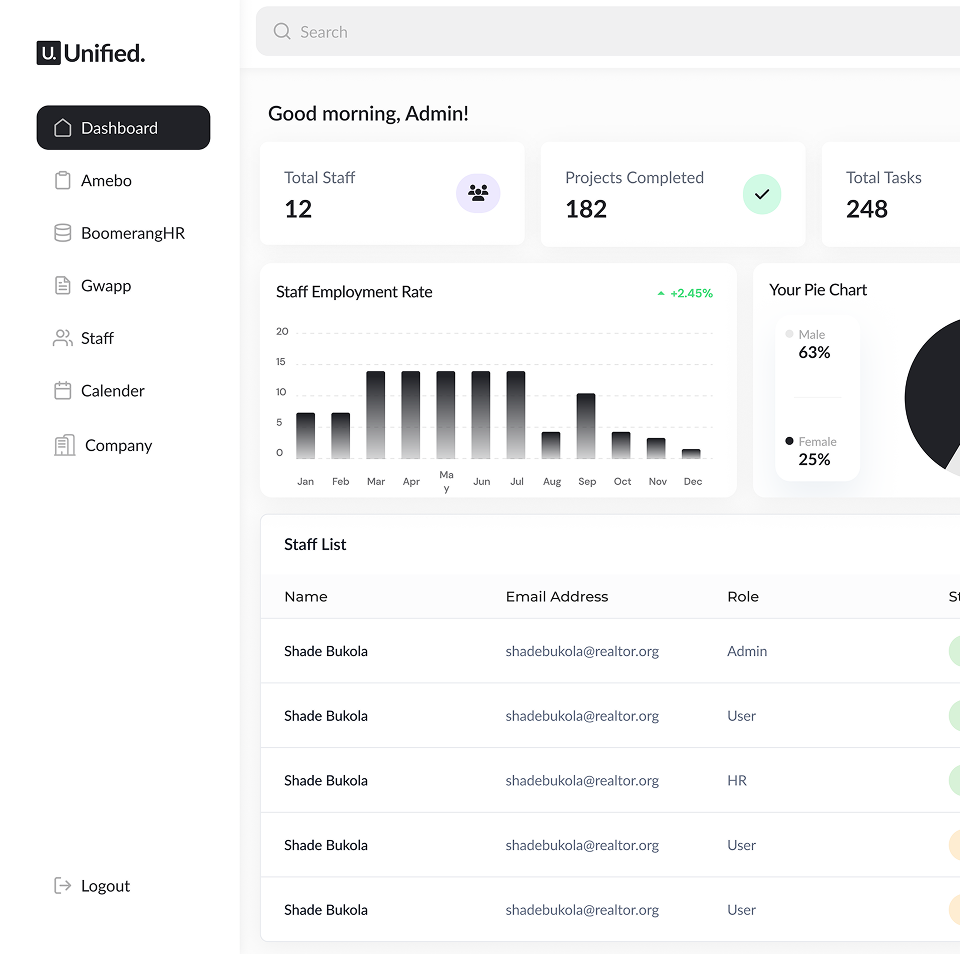Screen dimensions: 960x960
Task: Click the magnifying glass search icon
Action: coord(281,31)
